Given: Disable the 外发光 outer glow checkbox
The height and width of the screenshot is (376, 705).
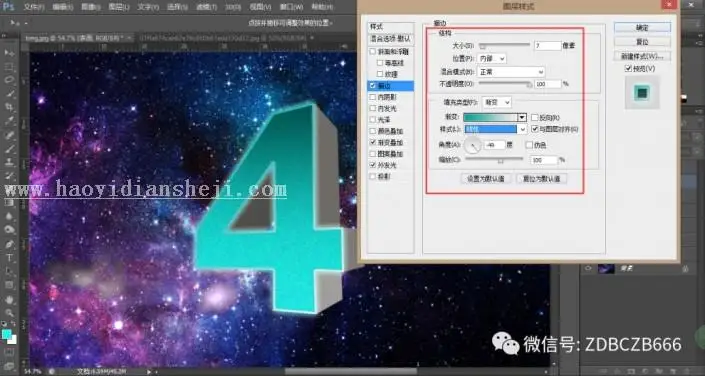Looking at the screenshot, I should point(372,166).
